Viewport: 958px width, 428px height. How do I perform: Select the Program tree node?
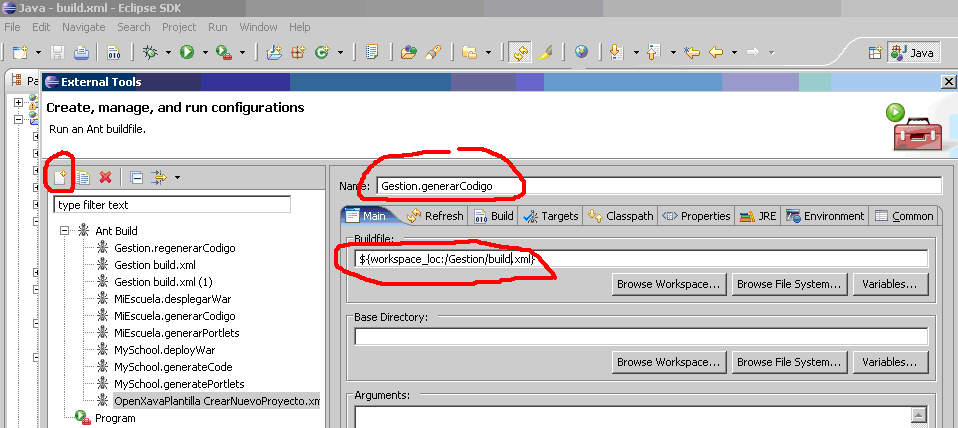(115, 418)
